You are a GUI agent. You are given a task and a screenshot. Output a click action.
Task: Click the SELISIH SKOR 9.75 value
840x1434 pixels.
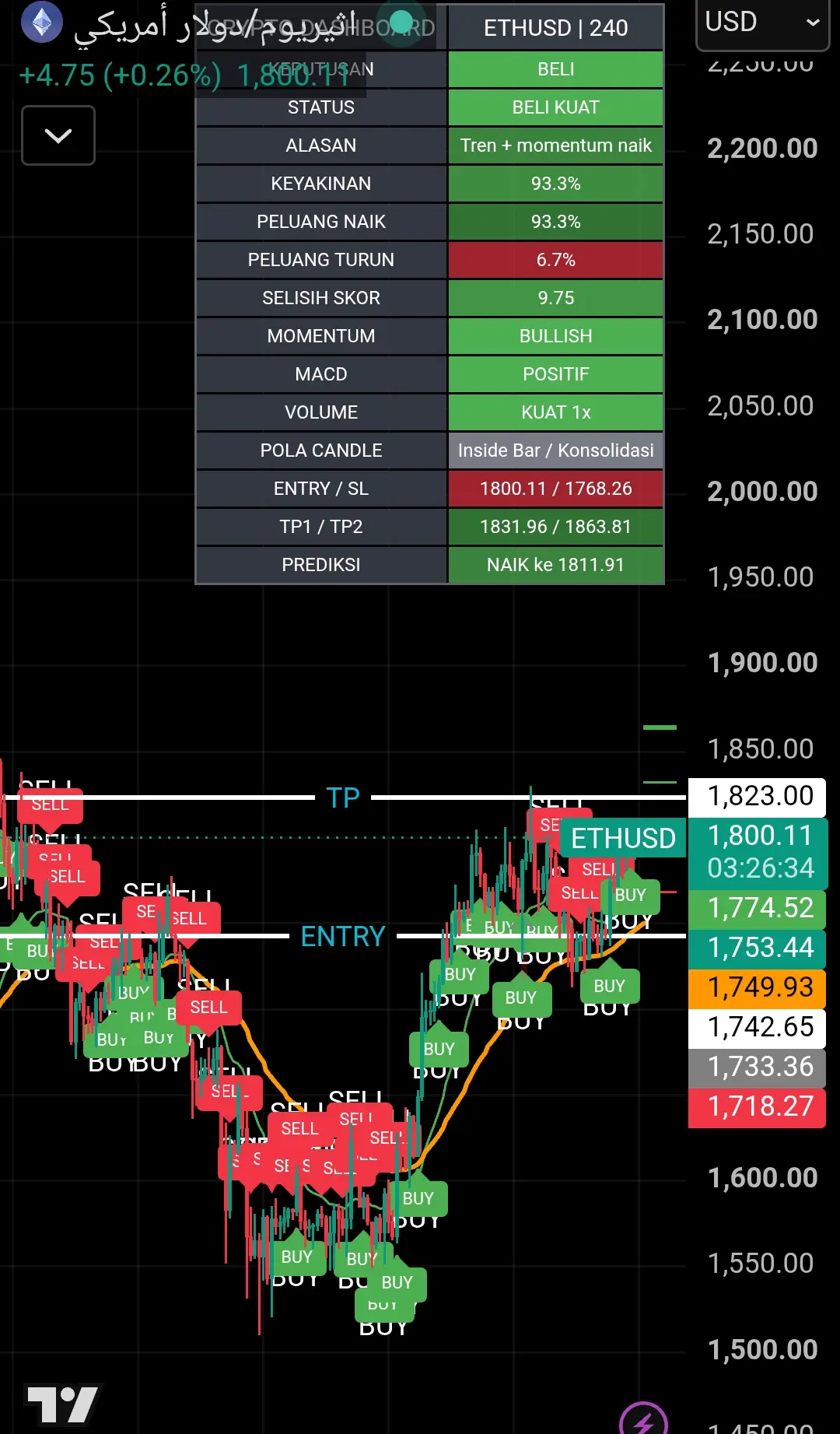[555, 298]
